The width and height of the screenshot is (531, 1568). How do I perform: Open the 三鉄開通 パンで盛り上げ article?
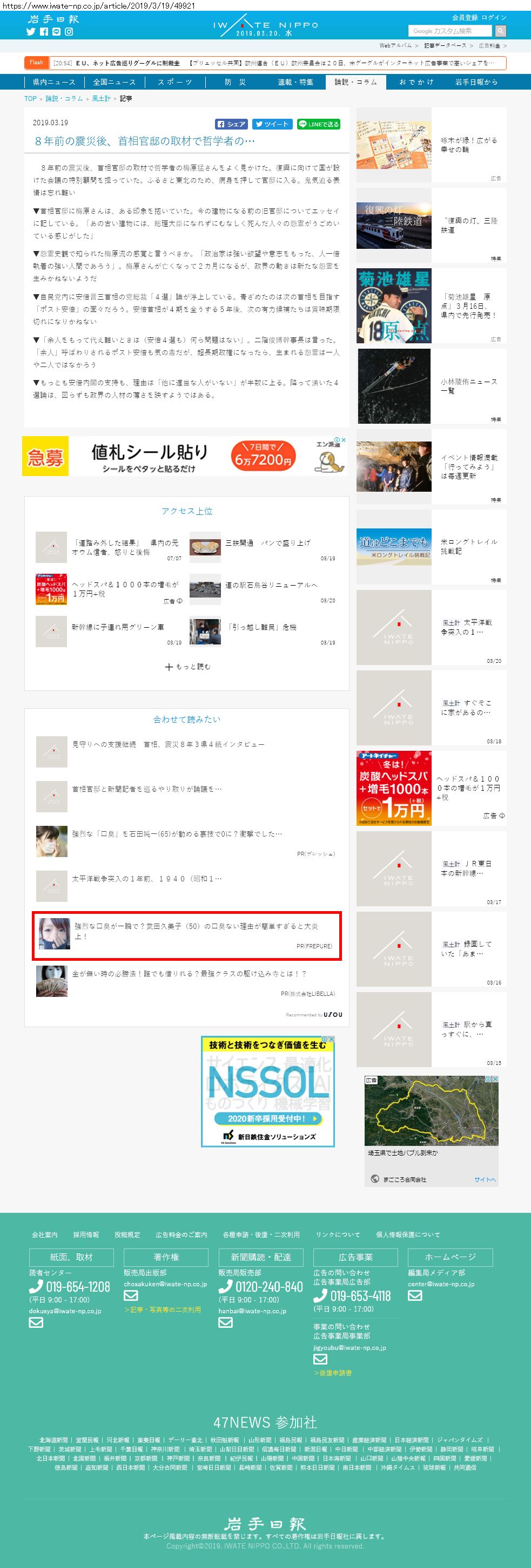tap(268, 542)
